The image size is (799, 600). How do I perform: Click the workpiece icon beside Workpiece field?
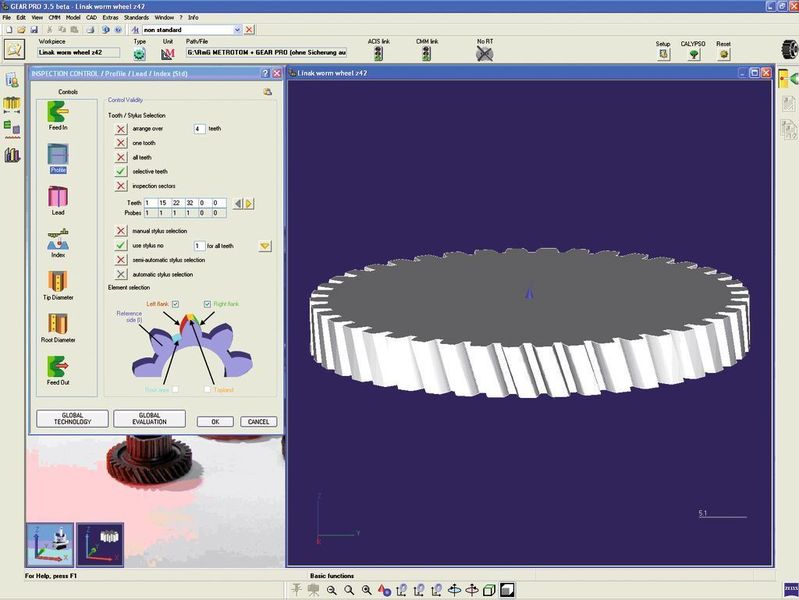tap(14, 49)
